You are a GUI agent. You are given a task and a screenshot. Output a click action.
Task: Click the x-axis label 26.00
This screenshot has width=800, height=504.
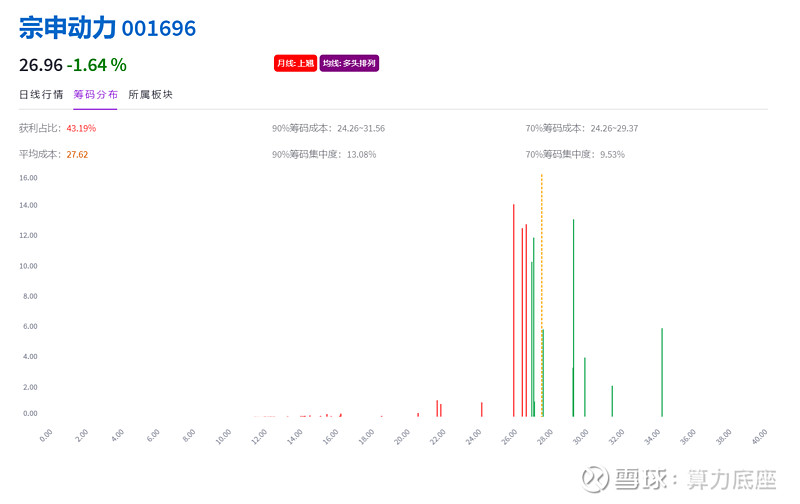tap(510, 437)
